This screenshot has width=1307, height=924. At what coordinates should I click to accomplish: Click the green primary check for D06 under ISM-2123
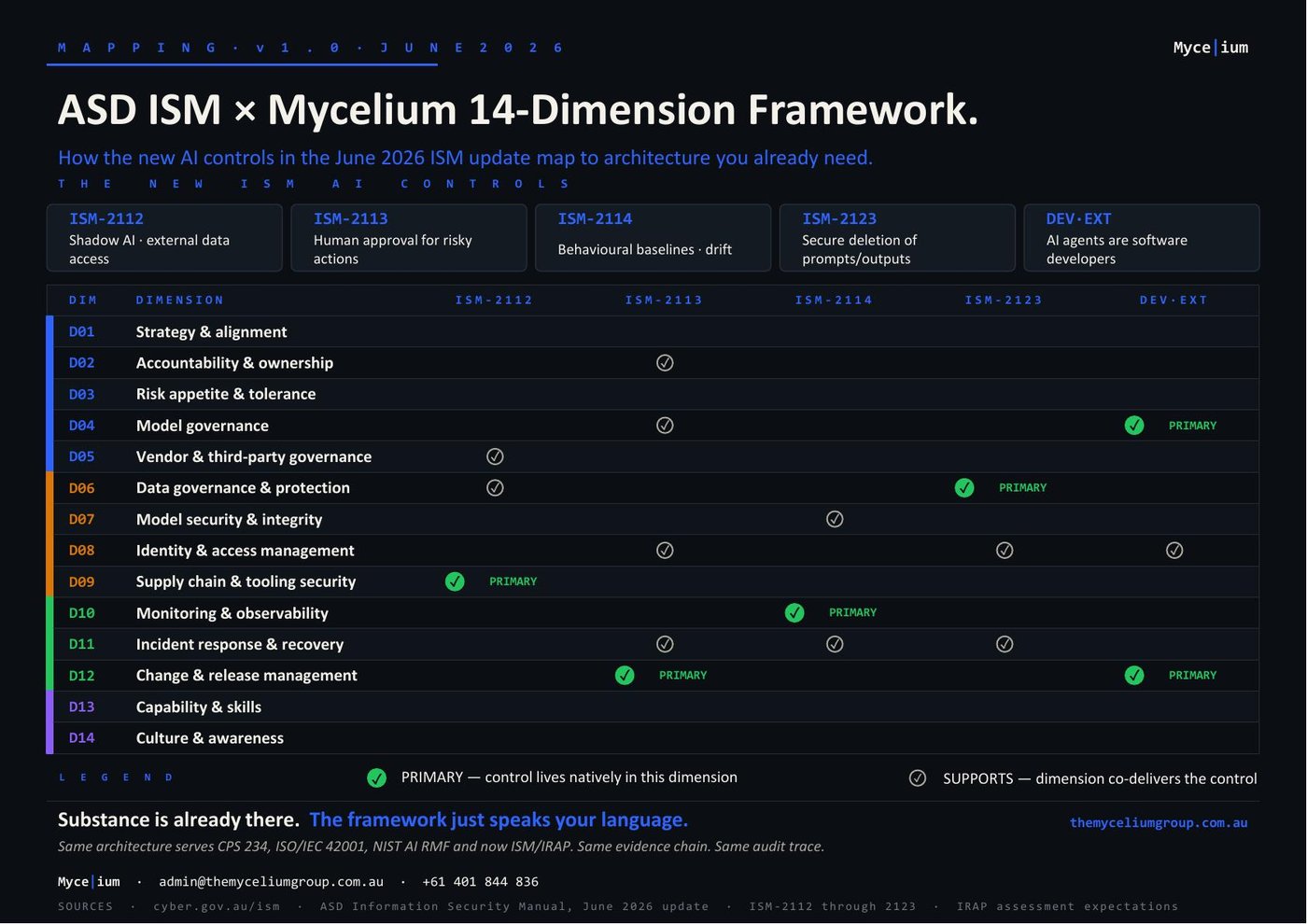pyautogui.click(x=964, y=488)
